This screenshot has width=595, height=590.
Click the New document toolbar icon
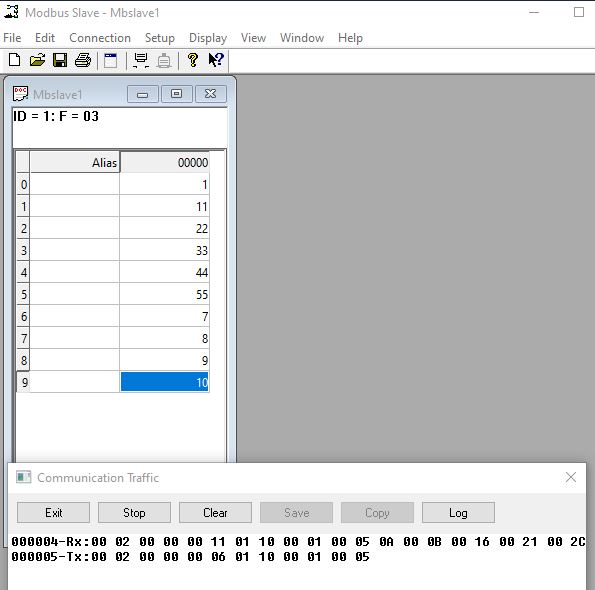coord(14,60)
